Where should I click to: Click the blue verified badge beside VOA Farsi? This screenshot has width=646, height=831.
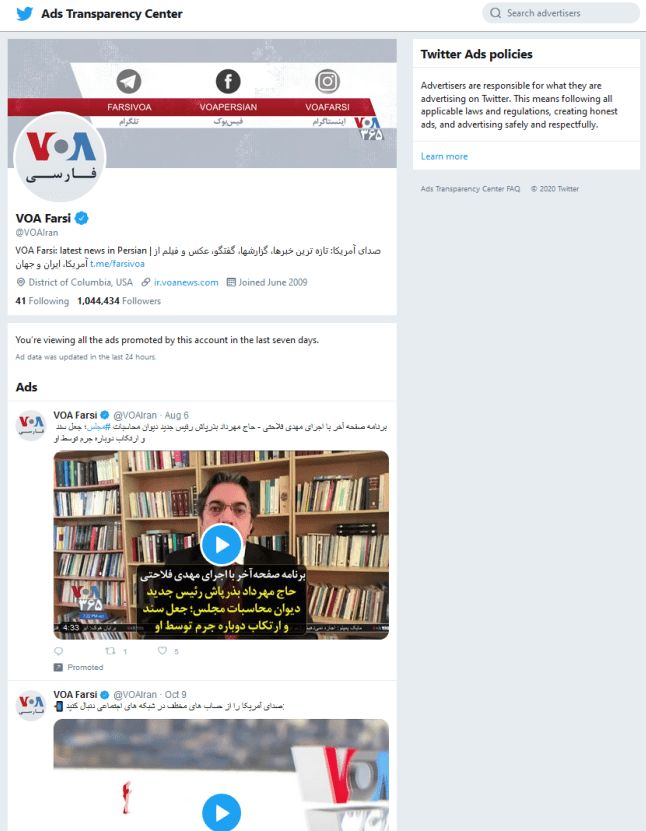click(81, 218)
